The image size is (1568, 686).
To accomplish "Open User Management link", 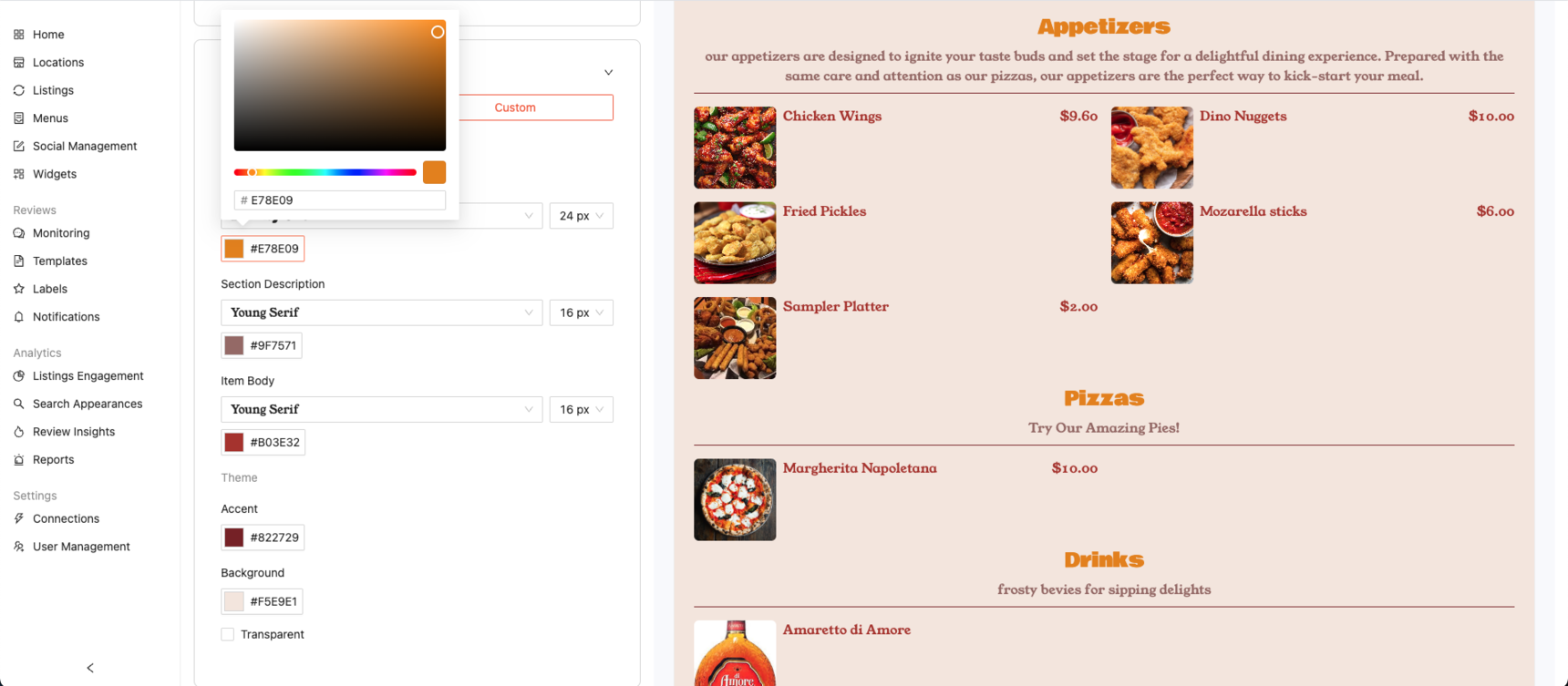I will click(81, 547).
